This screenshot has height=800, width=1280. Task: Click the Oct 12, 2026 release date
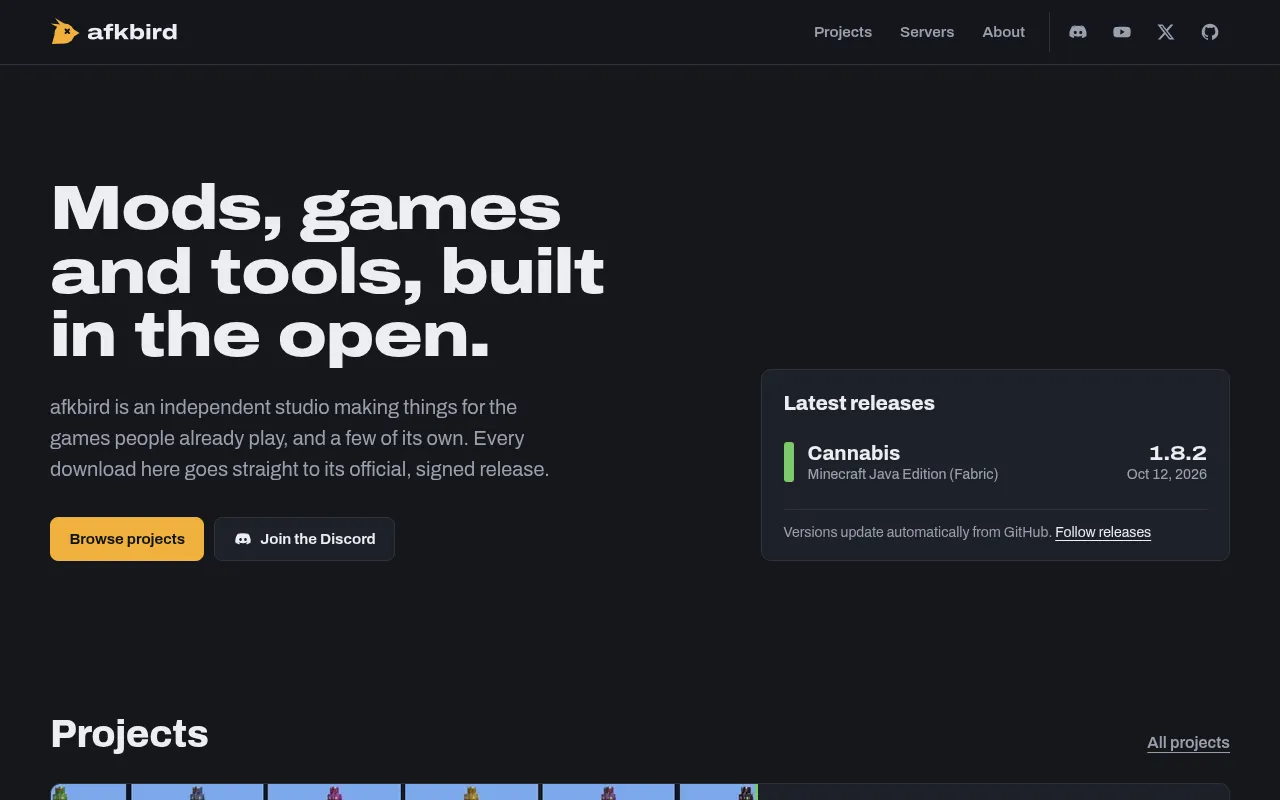(1166, 474)
